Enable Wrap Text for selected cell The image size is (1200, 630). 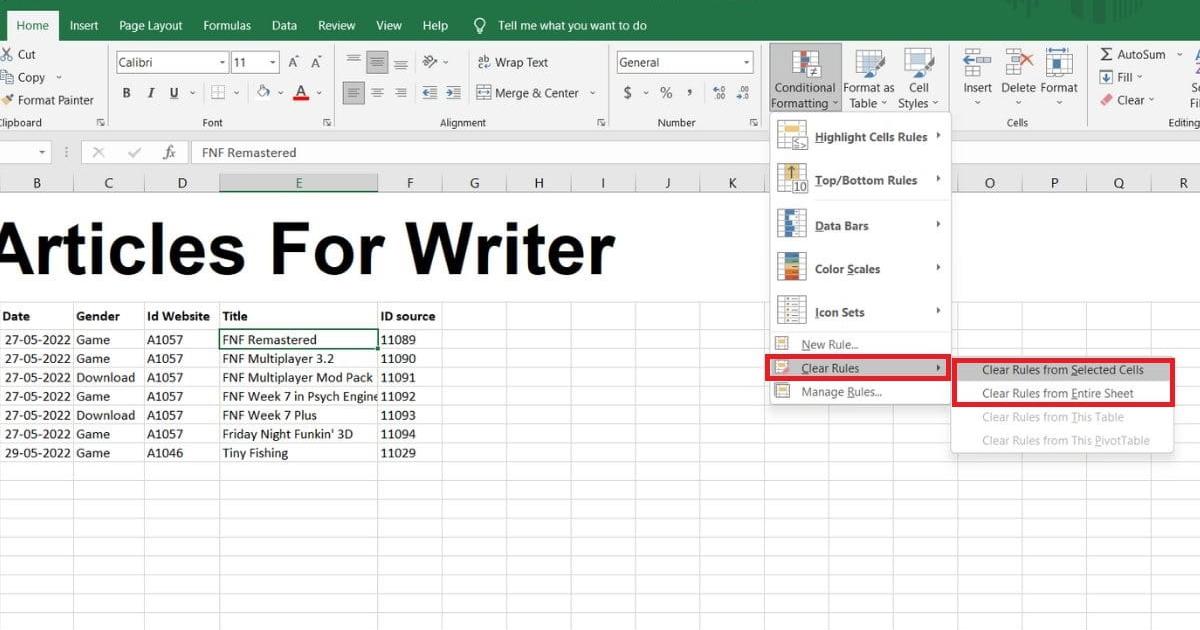point(513,61)
